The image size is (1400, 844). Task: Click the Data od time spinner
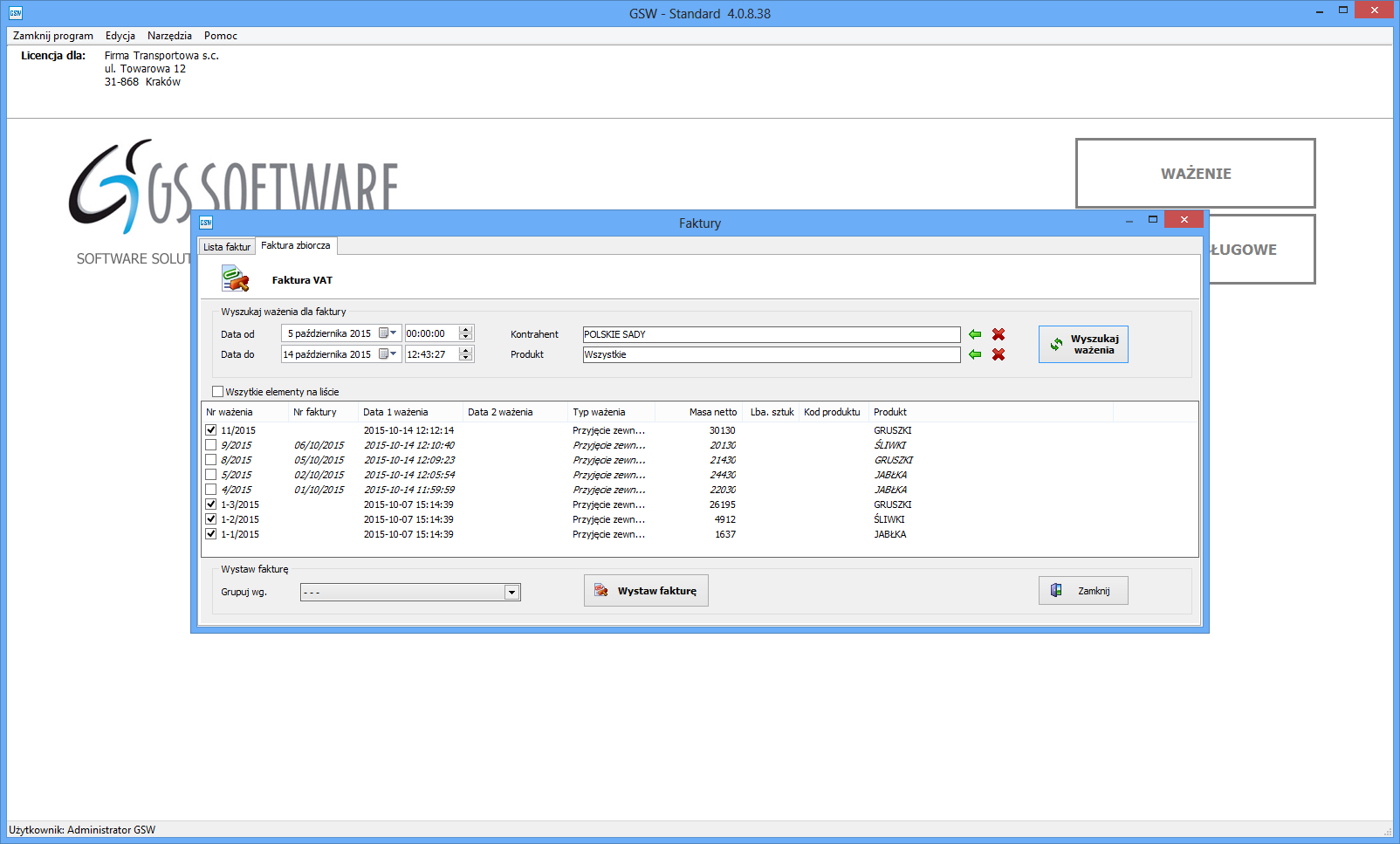click(465, 333)
